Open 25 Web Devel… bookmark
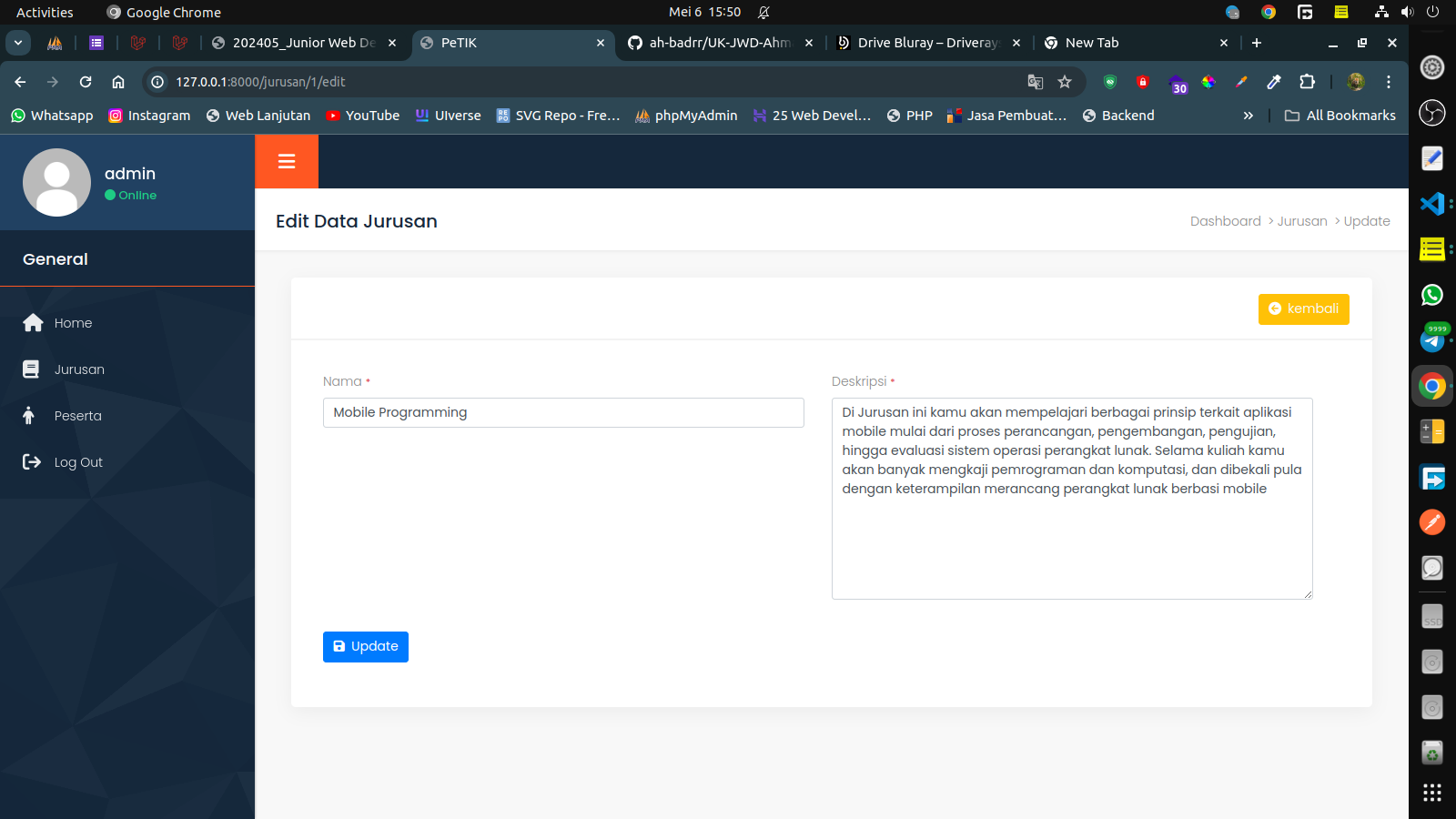 tap(812, 116)
